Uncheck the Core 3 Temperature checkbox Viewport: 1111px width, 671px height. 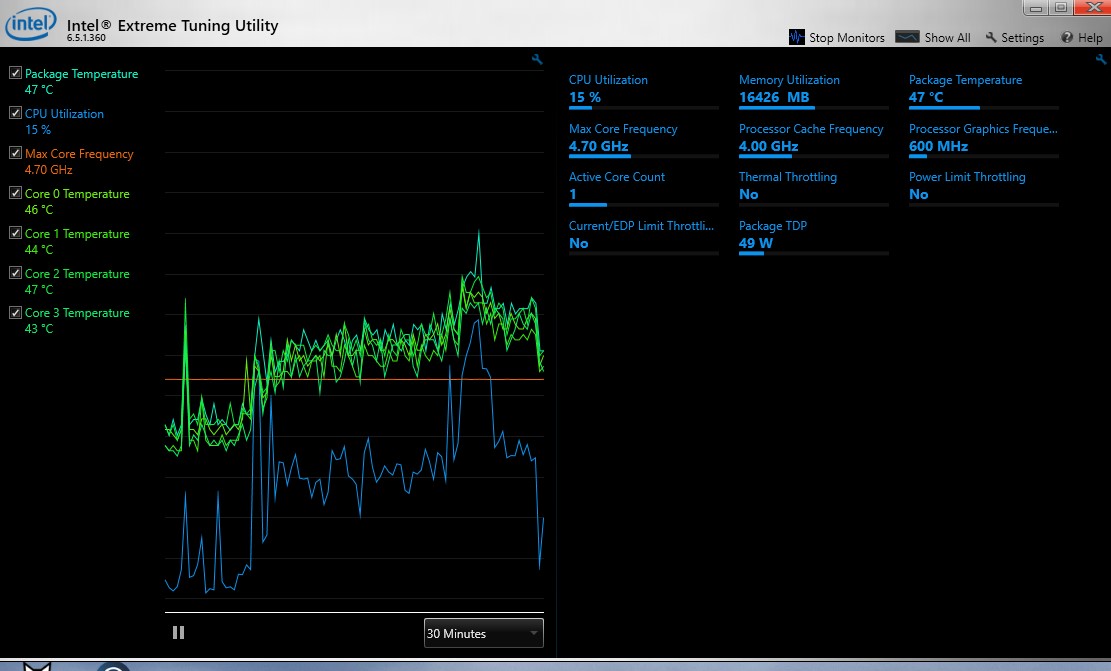point(15,312)
